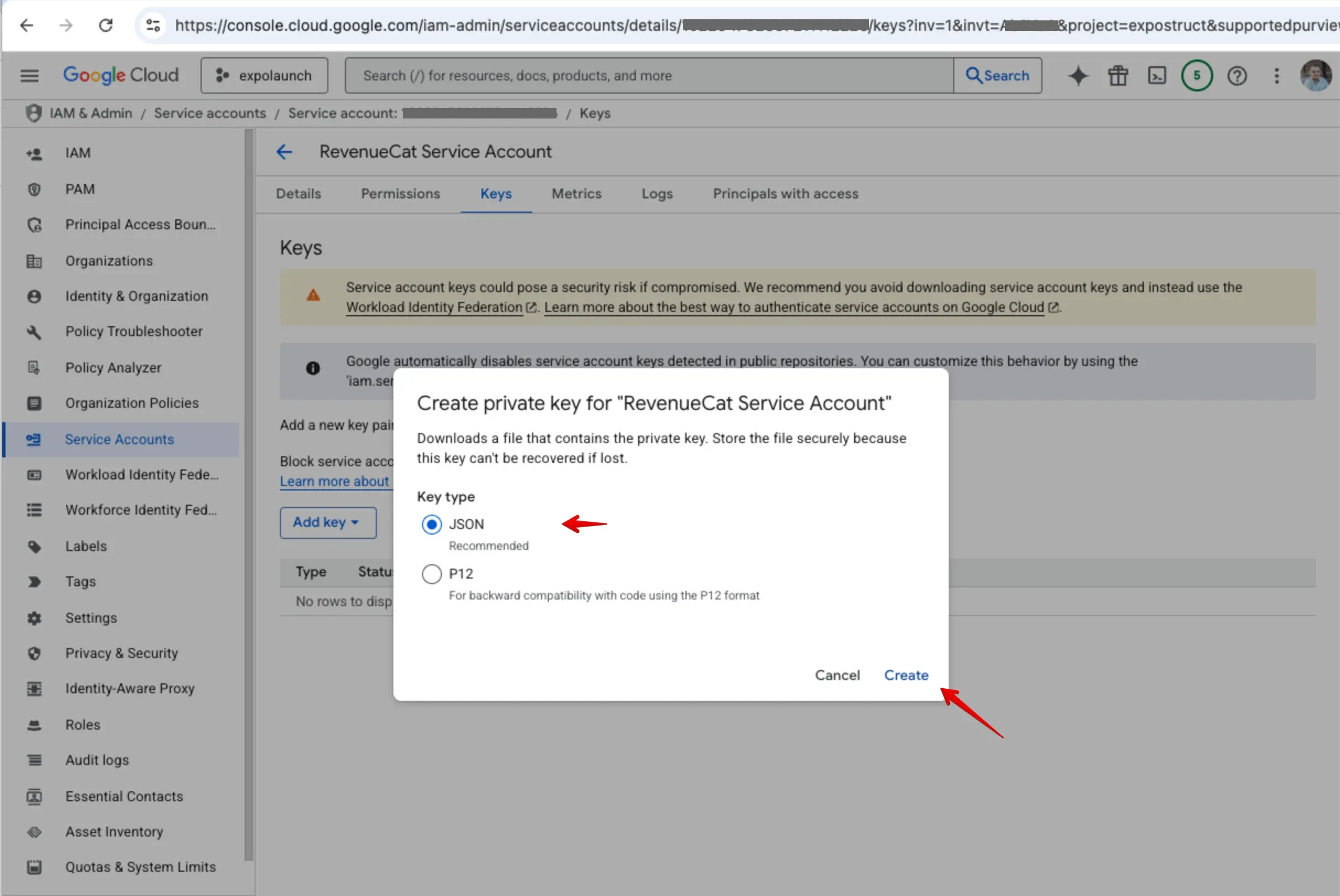
Task: Click Service accounts in the breadcrumb
Action: click(210, 113)
